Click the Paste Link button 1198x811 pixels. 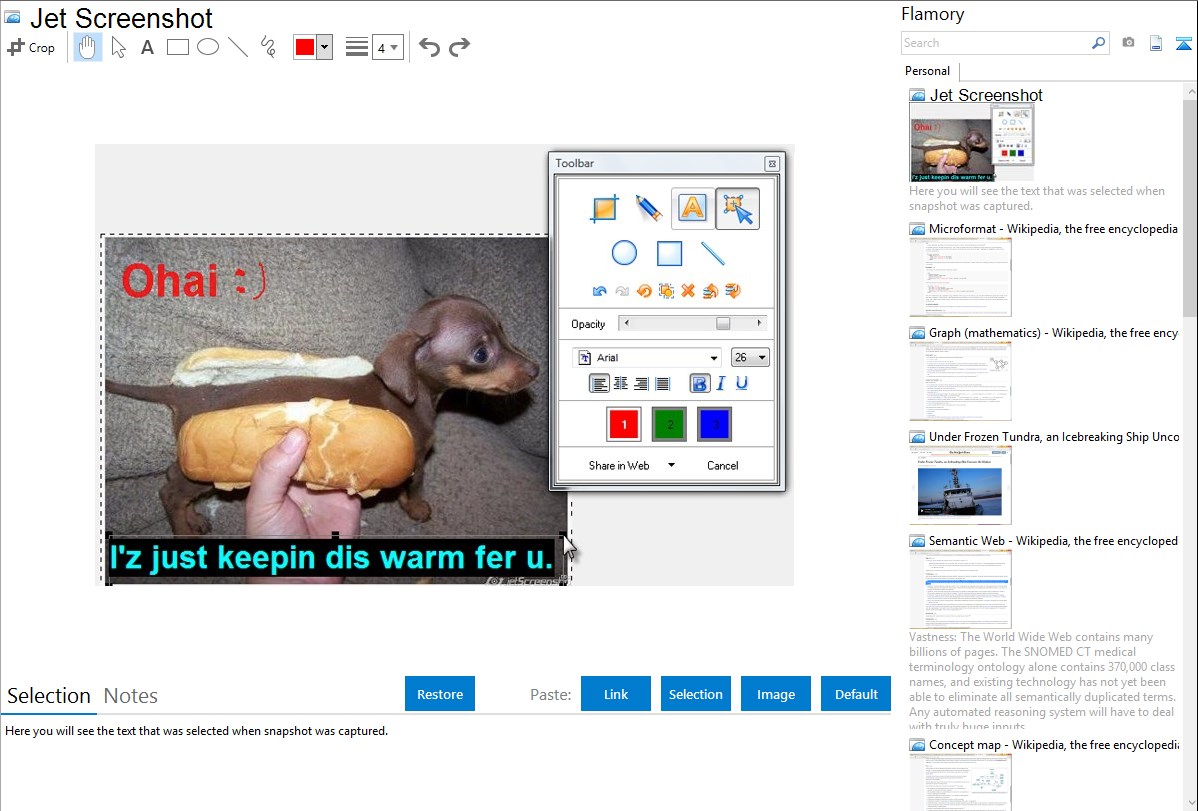pyautogui.click(x=616, y=694)
